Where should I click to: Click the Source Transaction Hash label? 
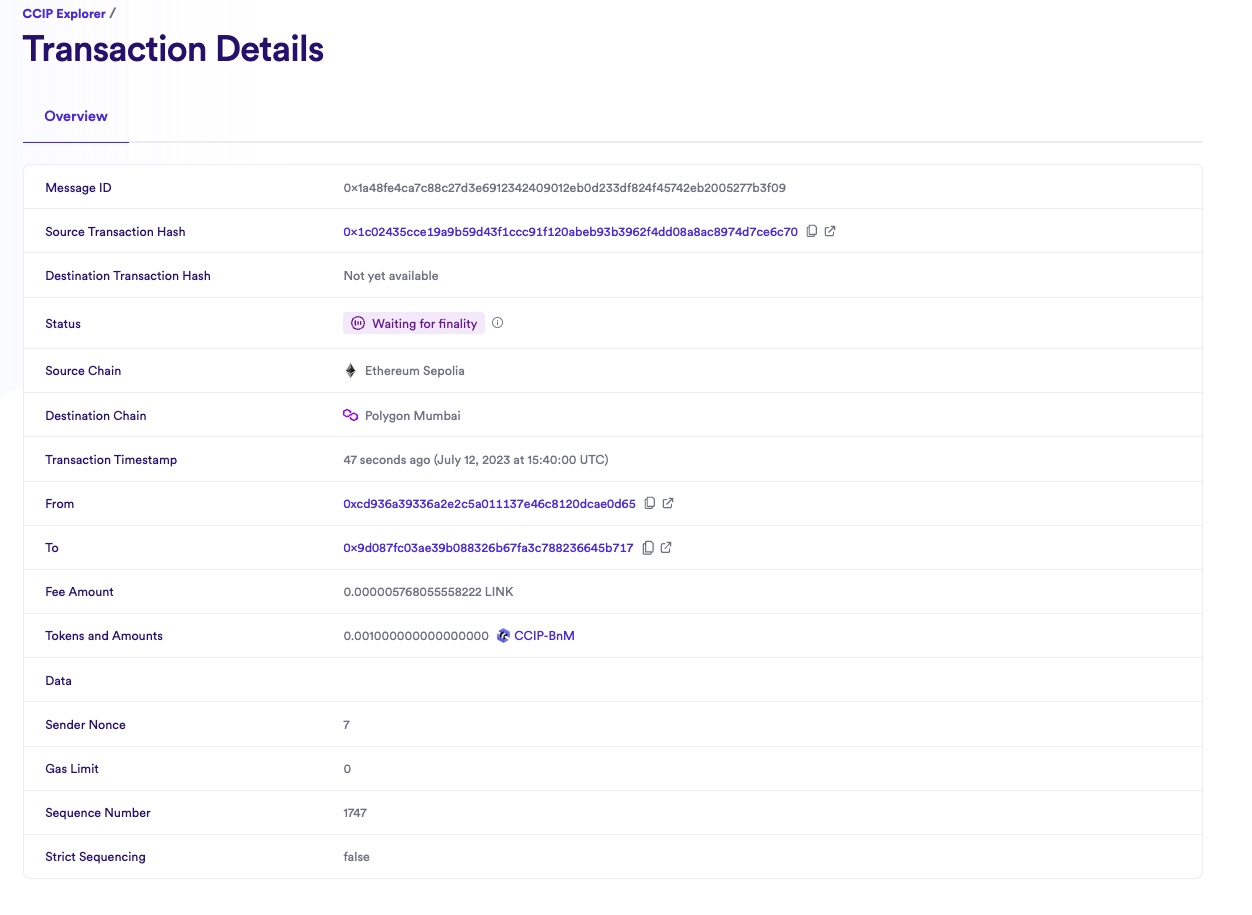tap(115, 232)
